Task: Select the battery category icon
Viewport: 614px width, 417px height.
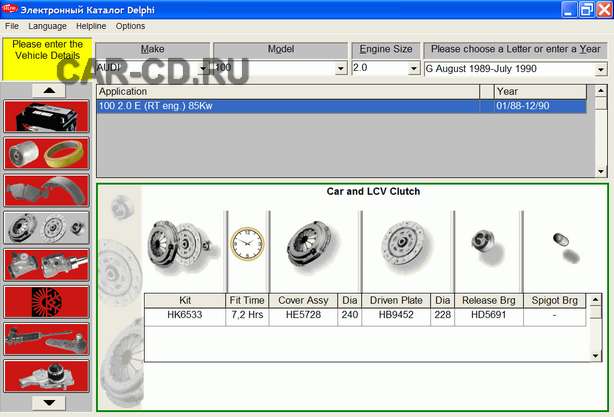Action: click(47, 116)
